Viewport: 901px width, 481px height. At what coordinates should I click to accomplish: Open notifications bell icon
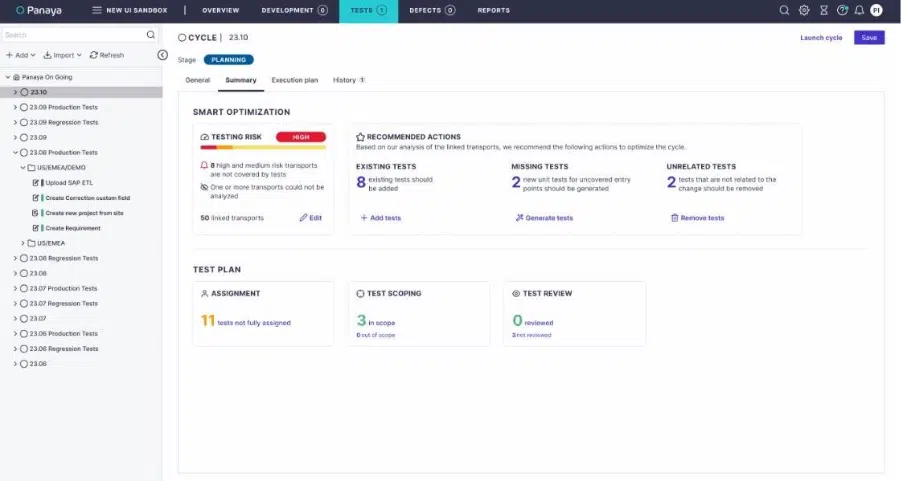tap(859, 10)
